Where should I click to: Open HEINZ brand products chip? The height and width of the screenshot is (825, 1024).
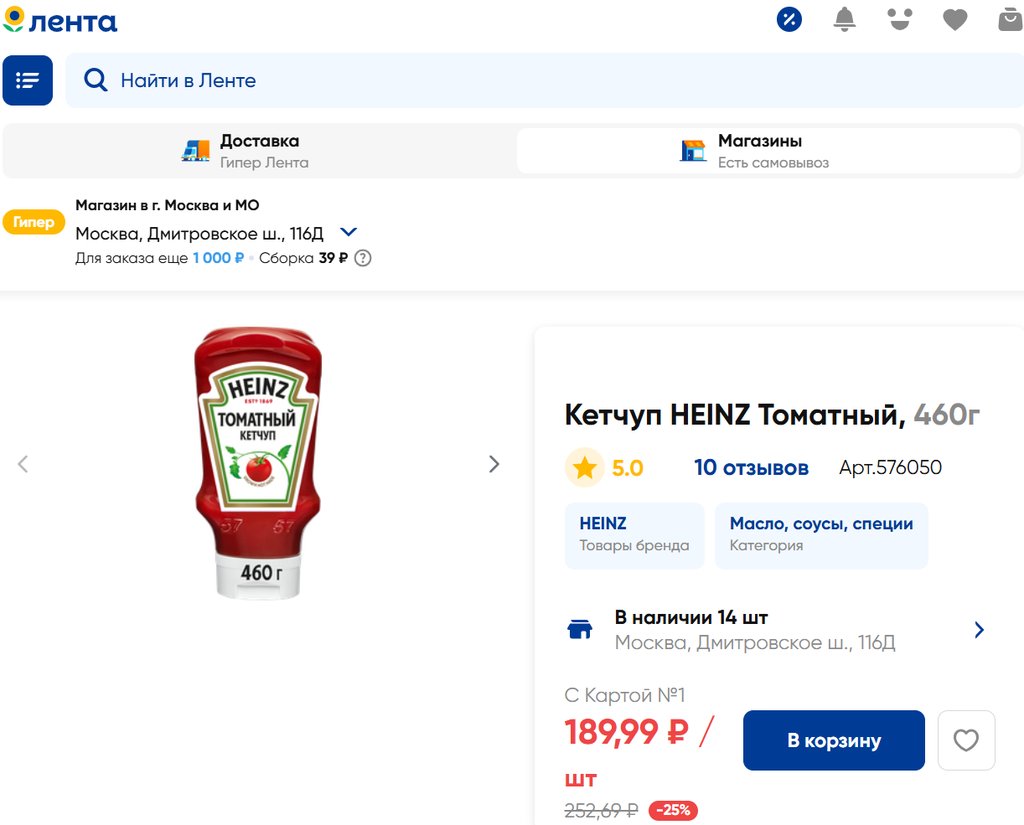(634, 535)
